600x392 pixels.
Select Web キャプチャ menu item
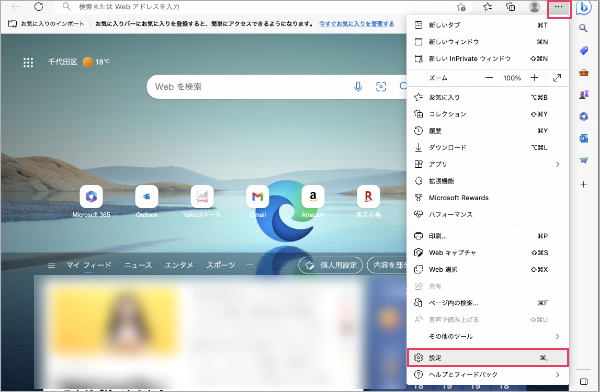pyautogui.click(x=488, y=253)
